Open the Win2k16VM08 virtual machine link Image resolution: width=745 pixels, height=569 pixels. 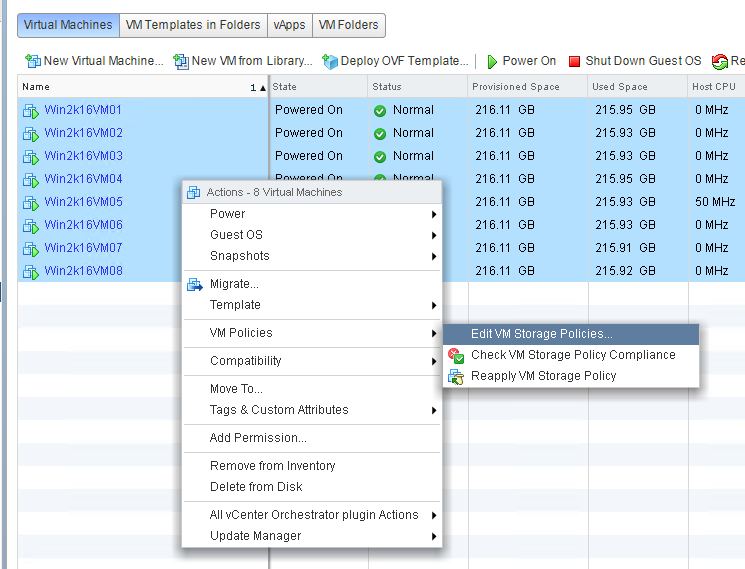click(x=83, y=271)
